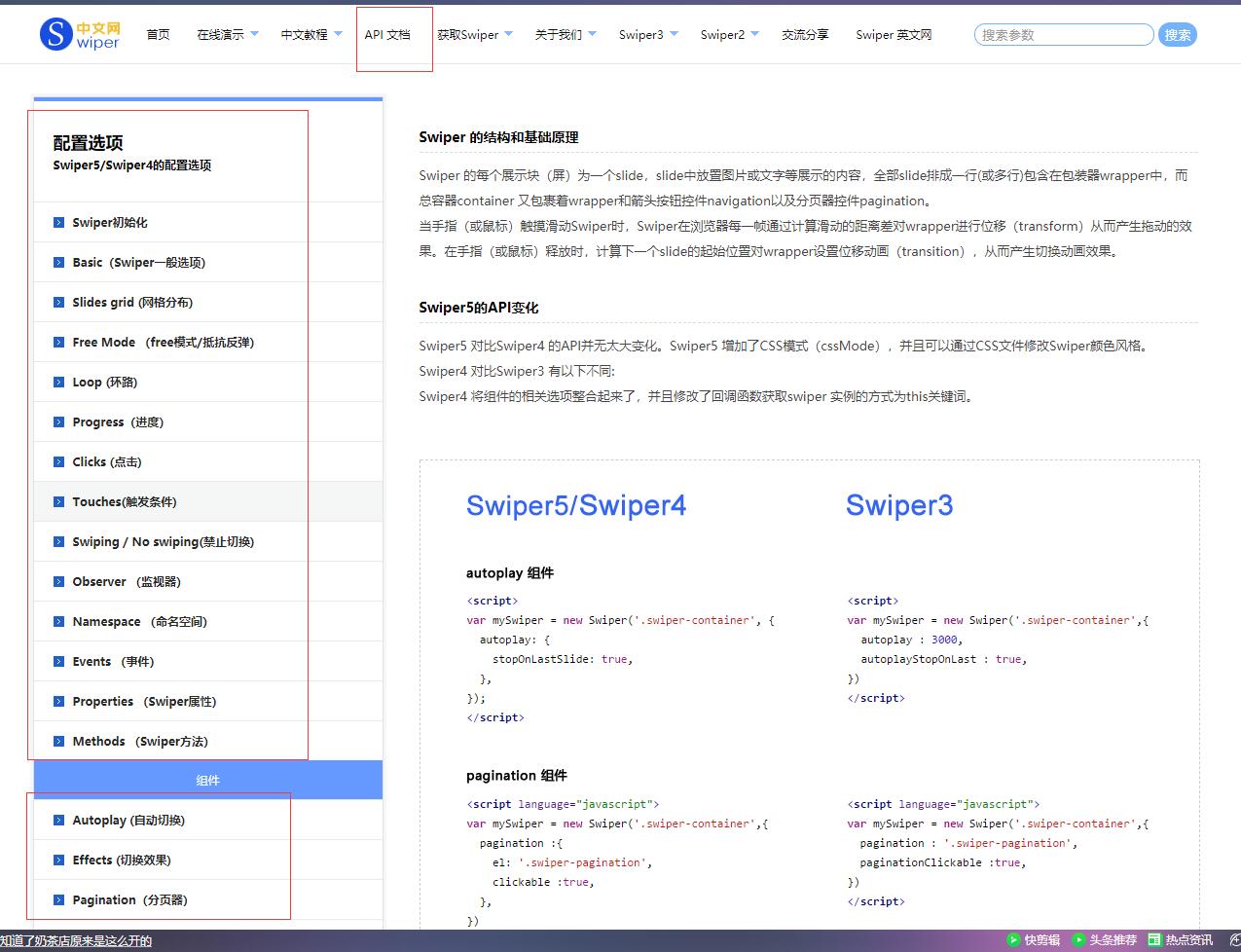
Task: Click the arrow icon beside Methods (Swiper方法)
Action: 59,742
